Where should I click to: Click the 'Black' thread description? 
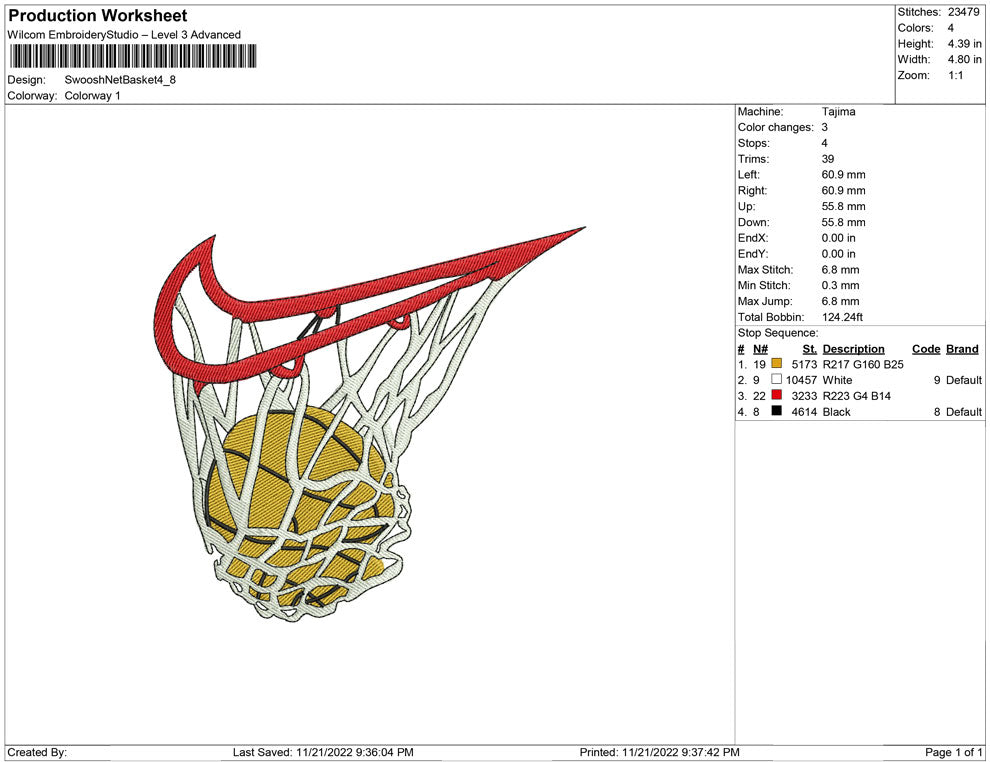click(x=837, y=412)
